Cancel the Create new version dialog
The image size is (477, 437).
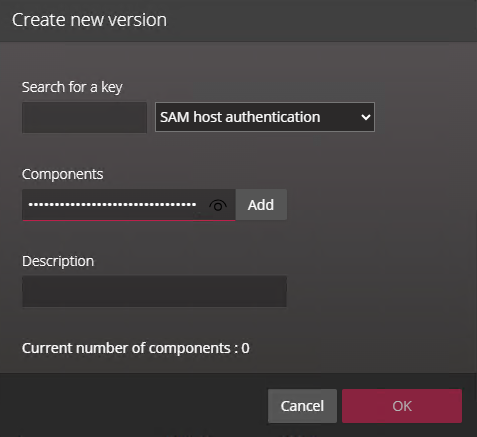tap(302, 406)
